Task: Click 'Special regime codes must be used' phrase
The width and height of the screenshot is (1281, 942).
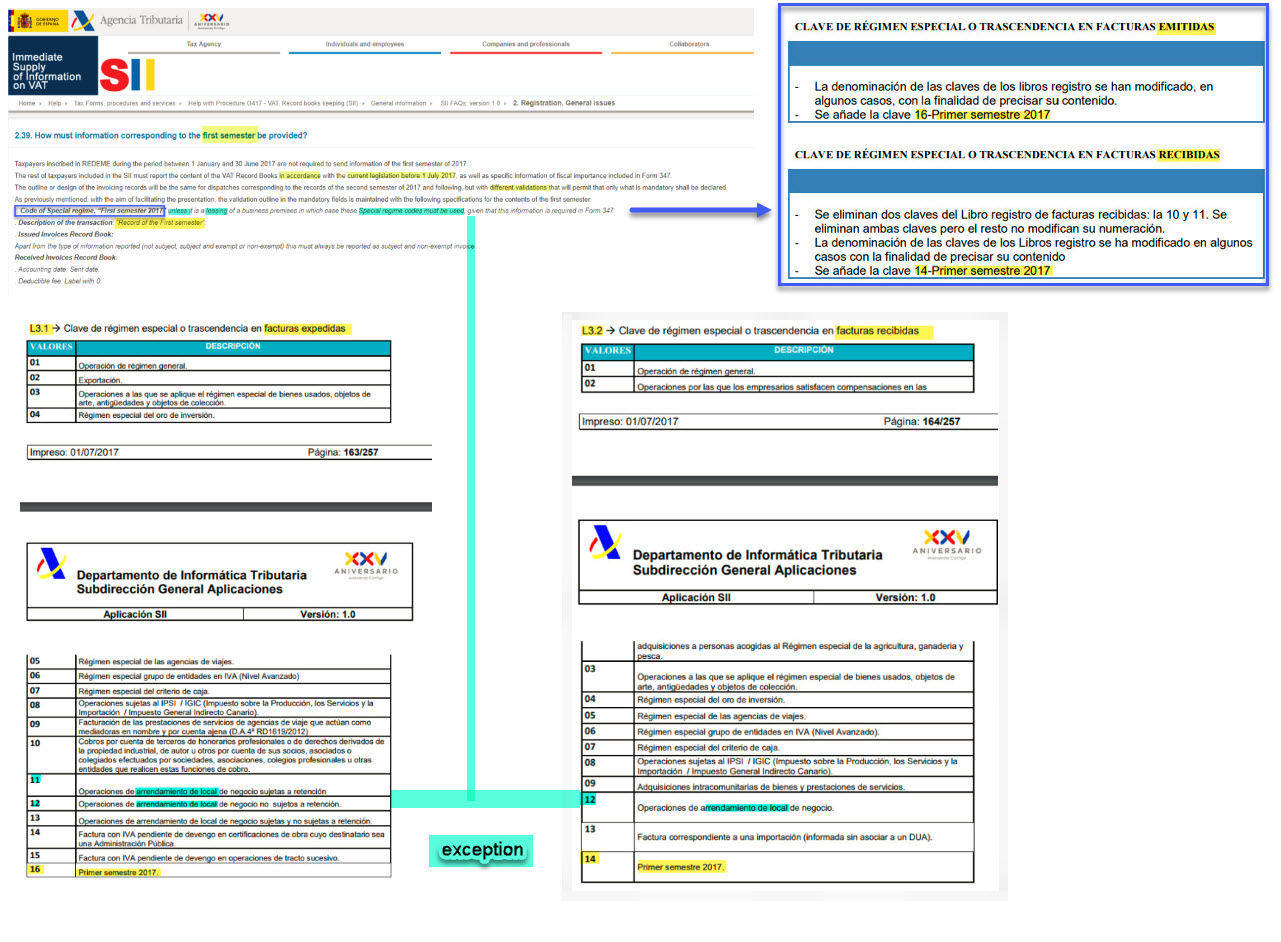Action: (x=412, y=211)
